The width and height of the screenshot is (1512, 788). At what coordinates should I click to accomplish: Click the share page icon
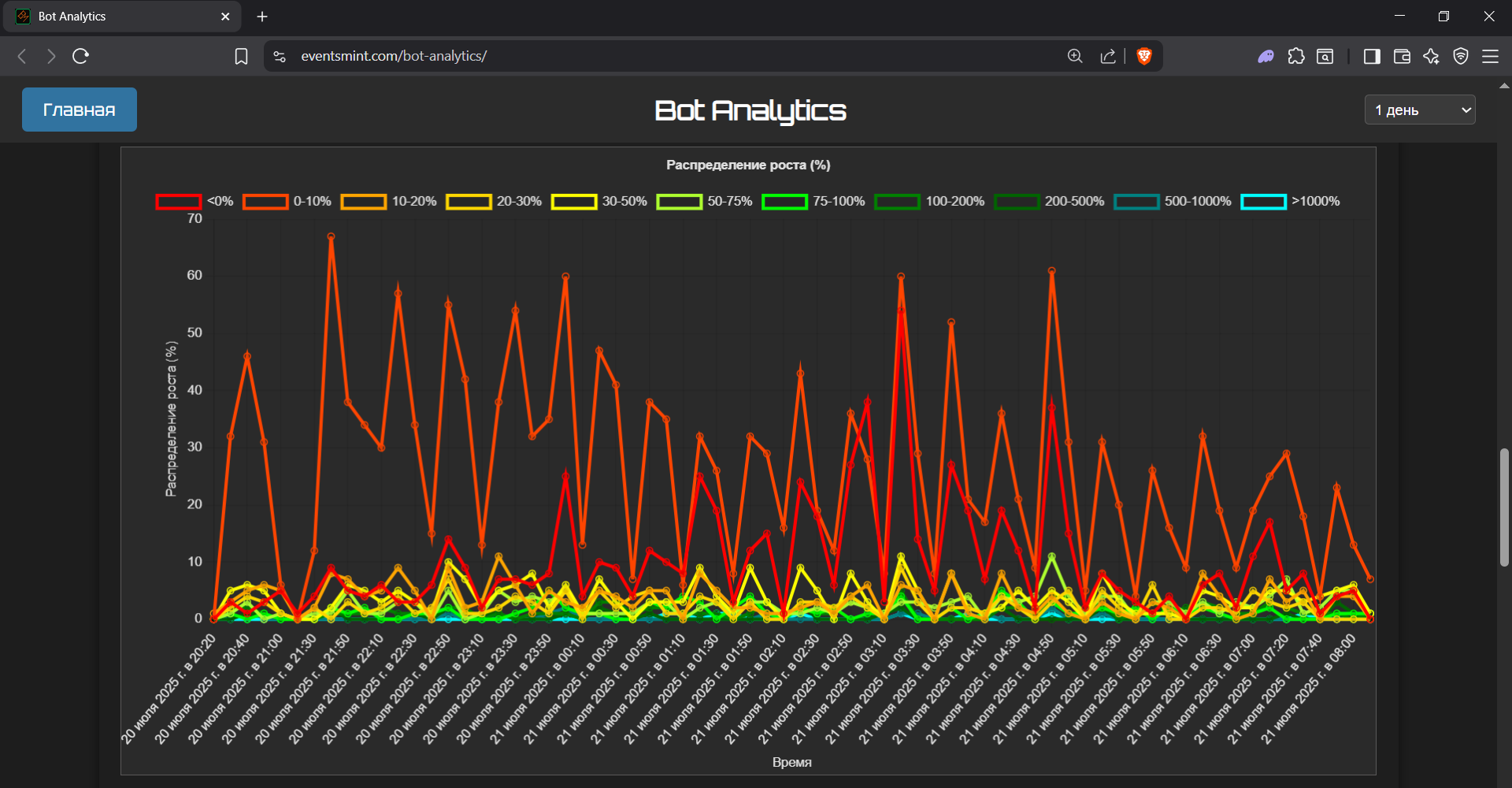1108,56
